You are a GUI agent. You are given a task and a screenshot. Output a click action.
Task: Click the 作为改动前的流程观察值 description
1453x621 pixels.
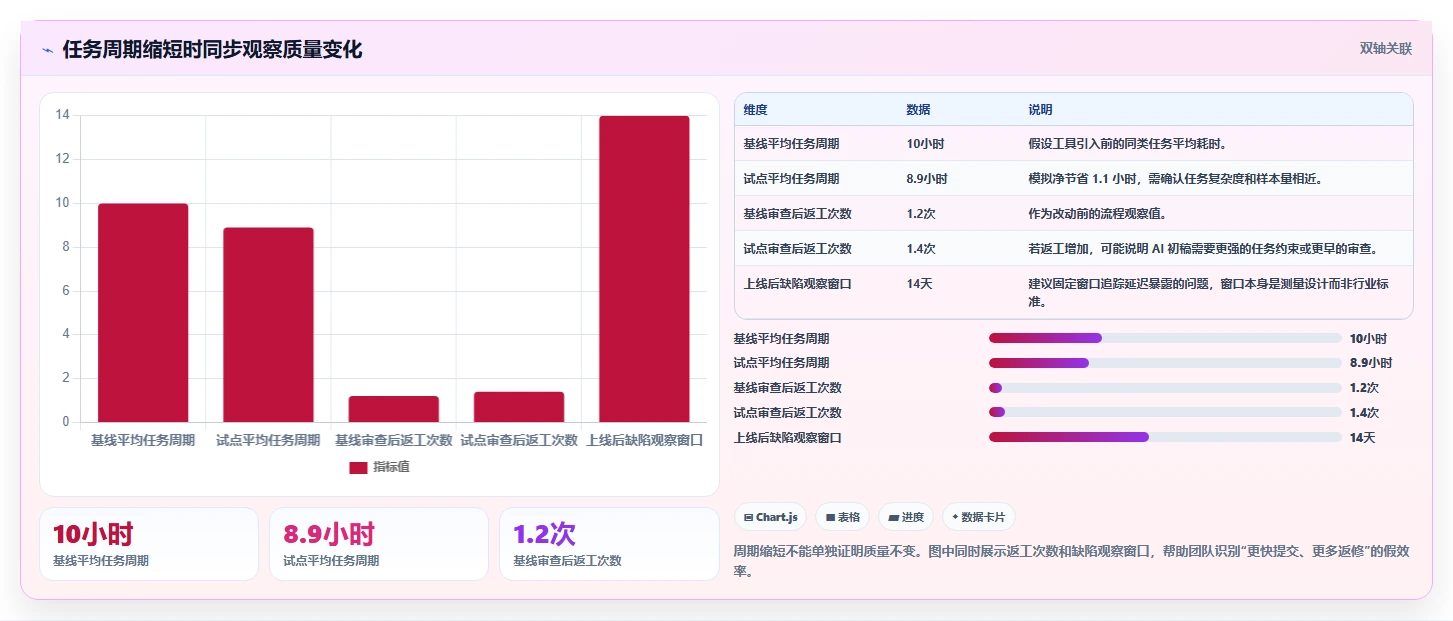[1097, 214]
